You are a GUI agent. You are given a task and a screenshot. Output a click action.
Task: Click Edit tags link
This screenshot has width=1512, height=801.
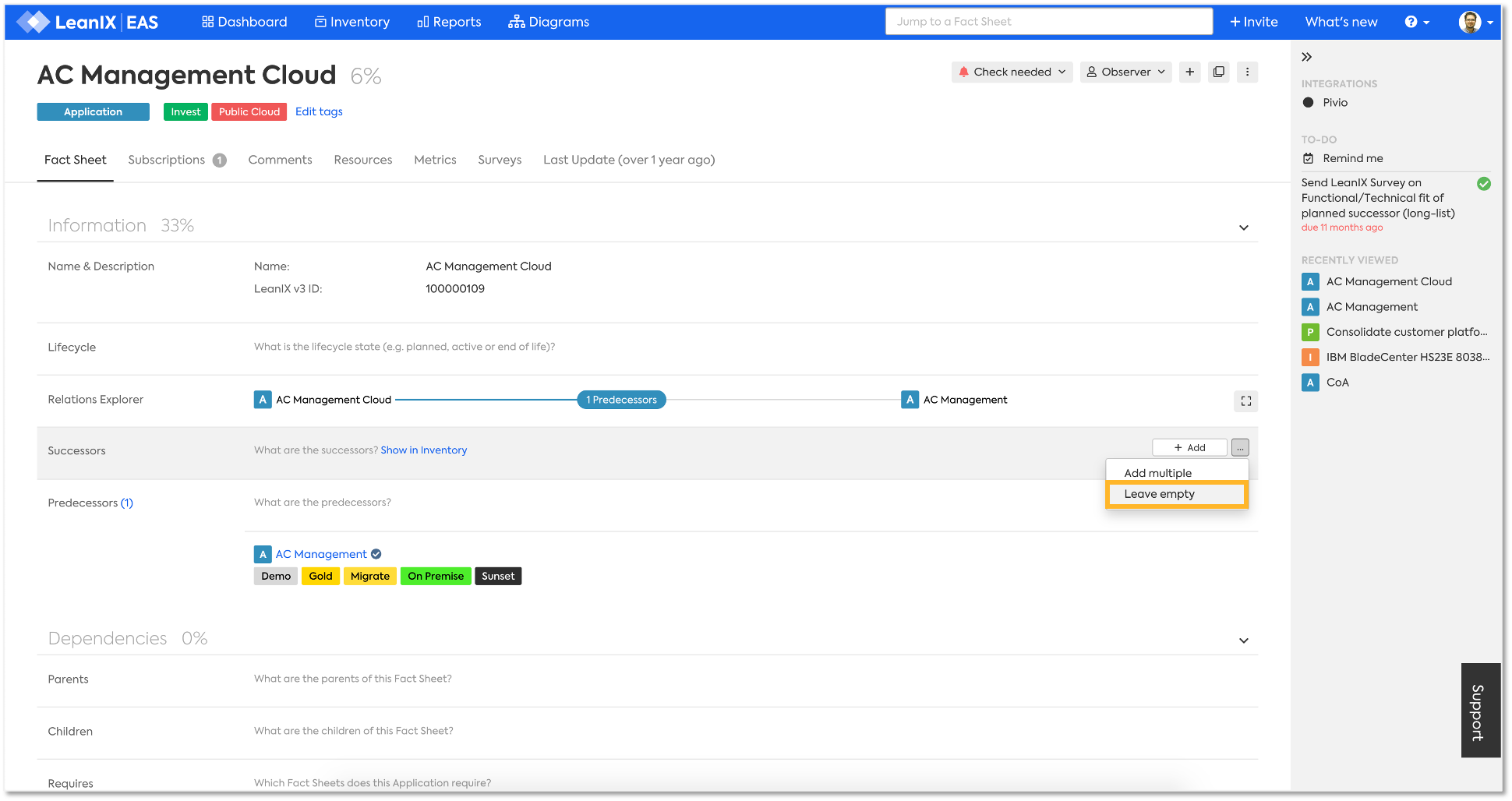319,111
